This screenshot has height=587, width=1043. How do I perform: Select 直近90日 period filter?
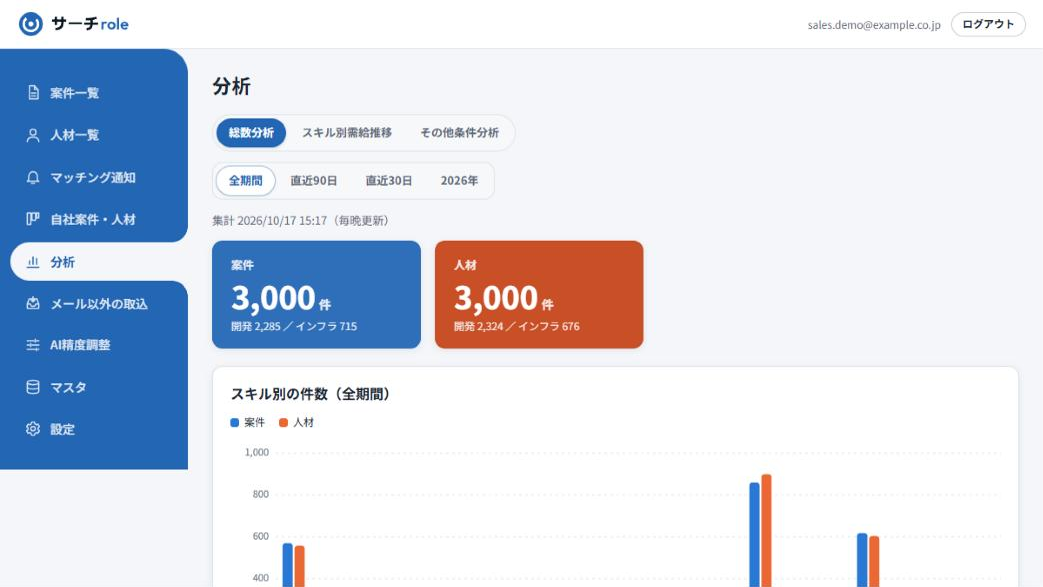click(313, 180)
